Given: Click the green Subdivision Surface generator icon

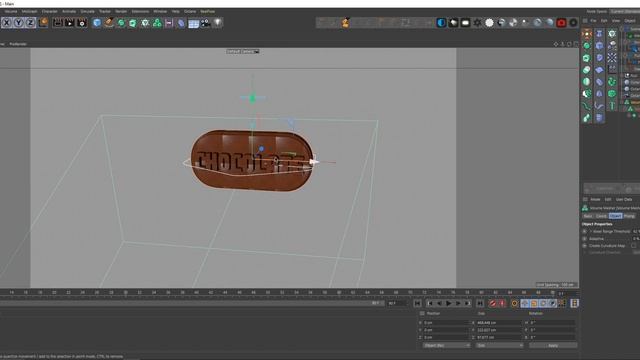Looking at the screenshot, I should click(121, 23).
